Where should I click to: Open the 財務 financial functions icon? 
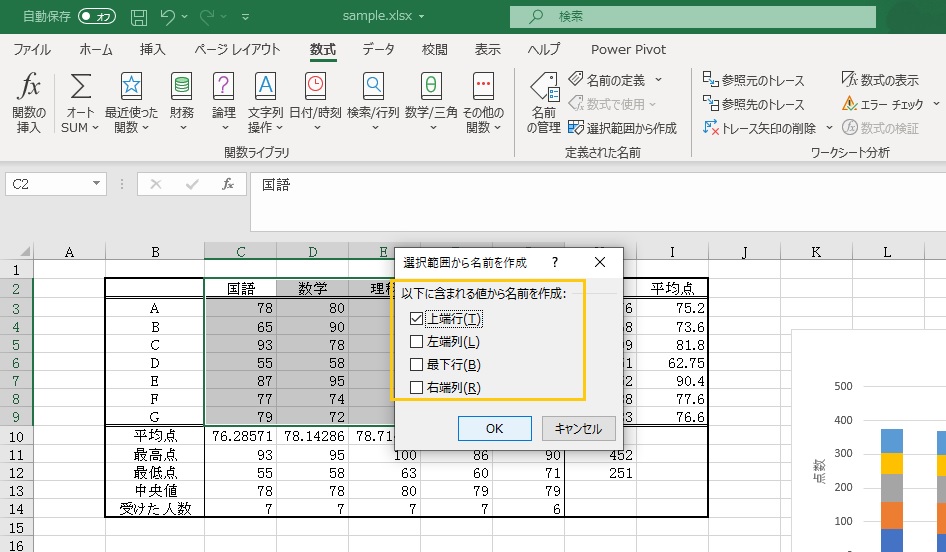[182, 87]
